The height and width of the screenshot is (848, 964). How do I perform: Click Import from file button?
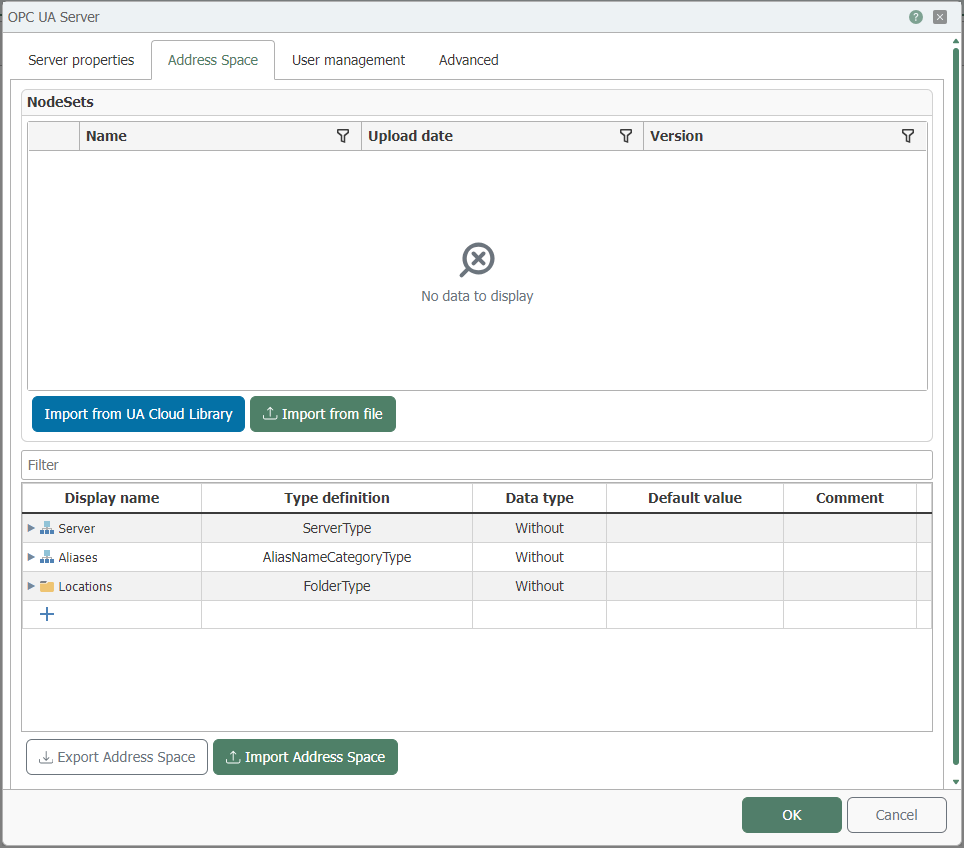click(x=323, y=414)
